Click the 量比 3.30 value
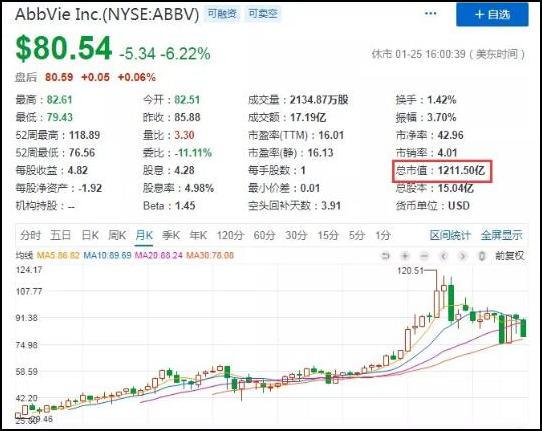 (x=184, y=135)
